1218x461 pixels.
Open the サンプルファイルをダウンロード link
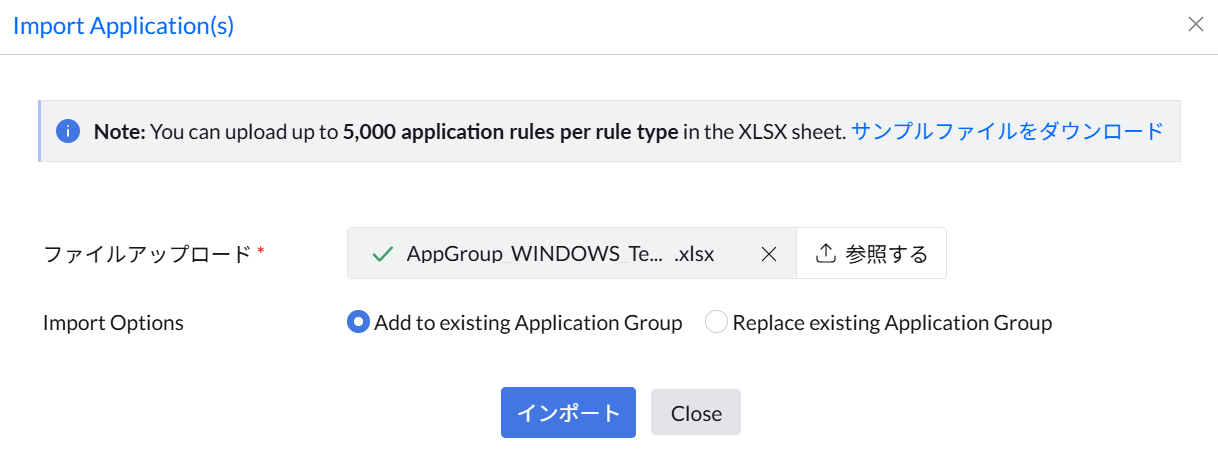click(x=1007, y=131)
